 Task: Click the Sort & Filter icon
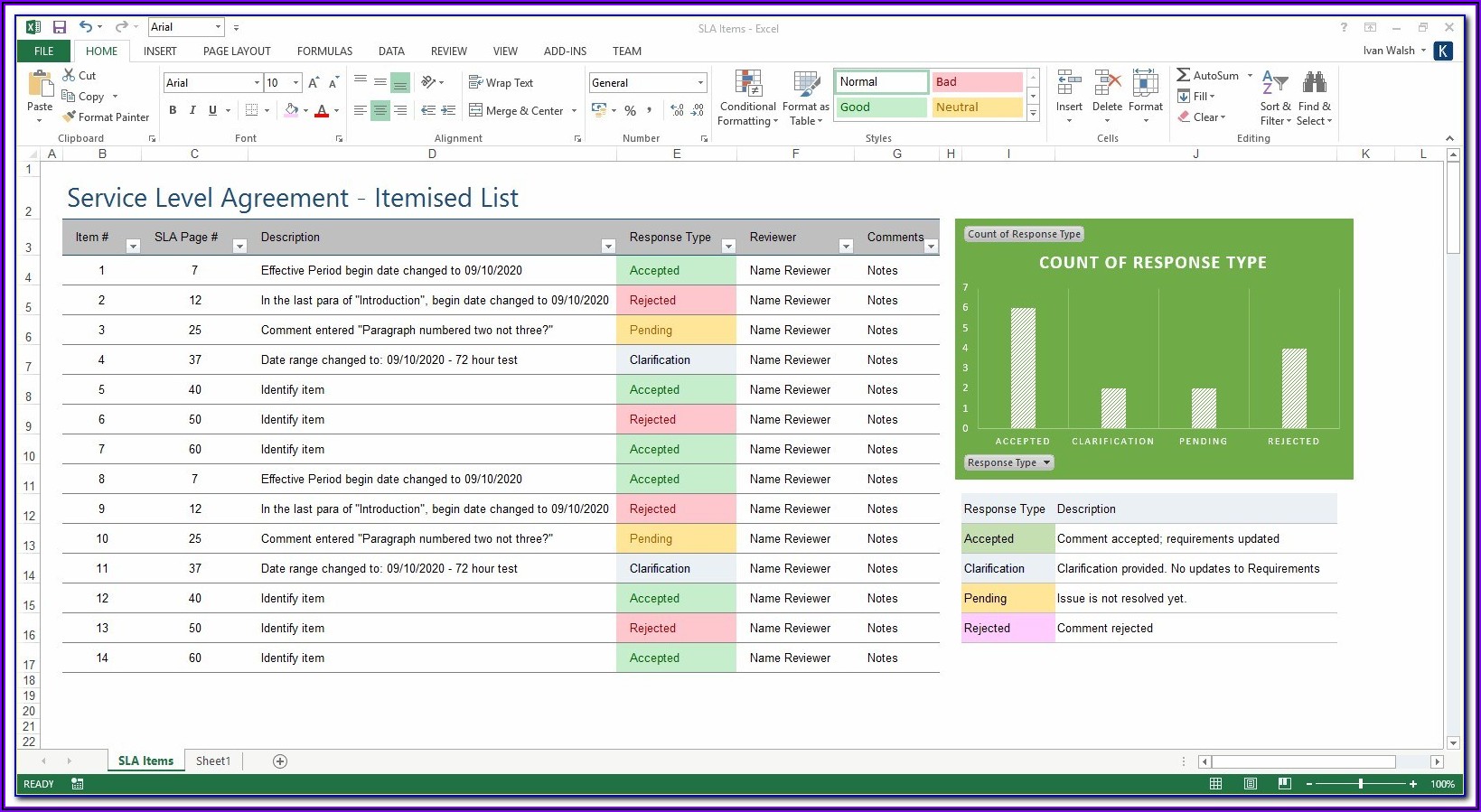(x=1275, y=98)
